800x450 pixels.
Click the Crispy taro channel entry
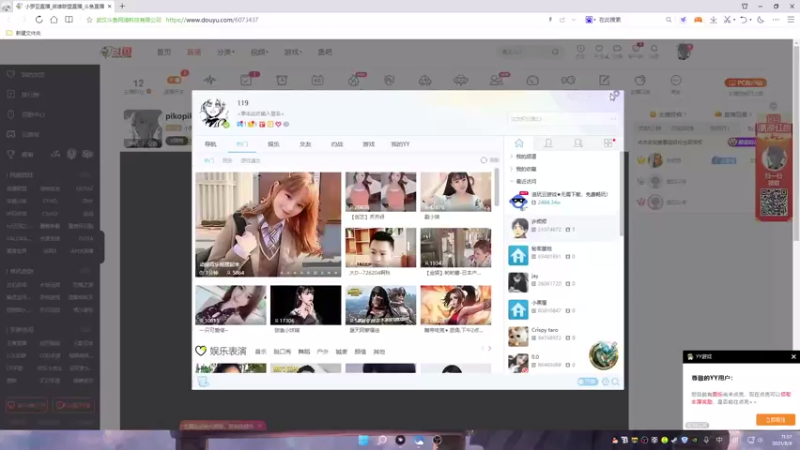562,336
